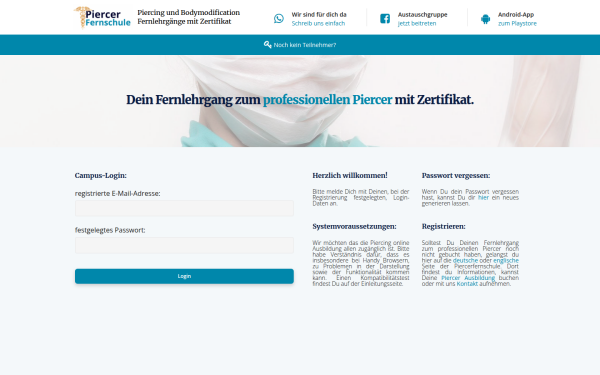The height and width of the screenshot is (375, 600).
Task: Click the Android robot icon
Action: coord(486,19)
